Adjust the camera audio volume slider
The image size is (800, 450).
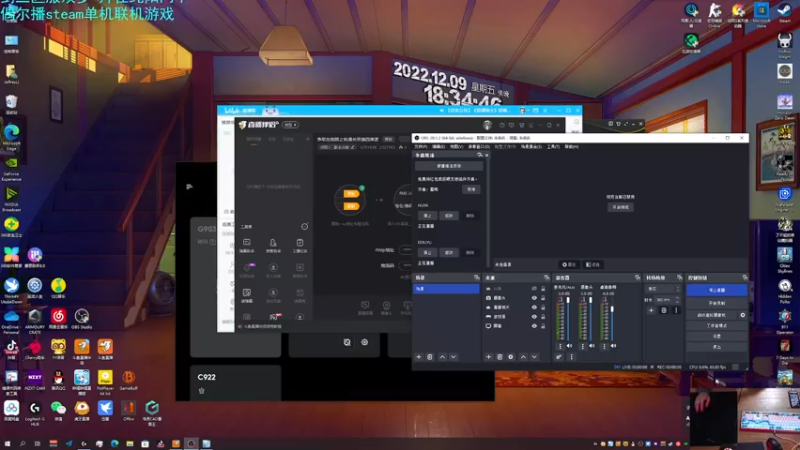pos(590,319)
